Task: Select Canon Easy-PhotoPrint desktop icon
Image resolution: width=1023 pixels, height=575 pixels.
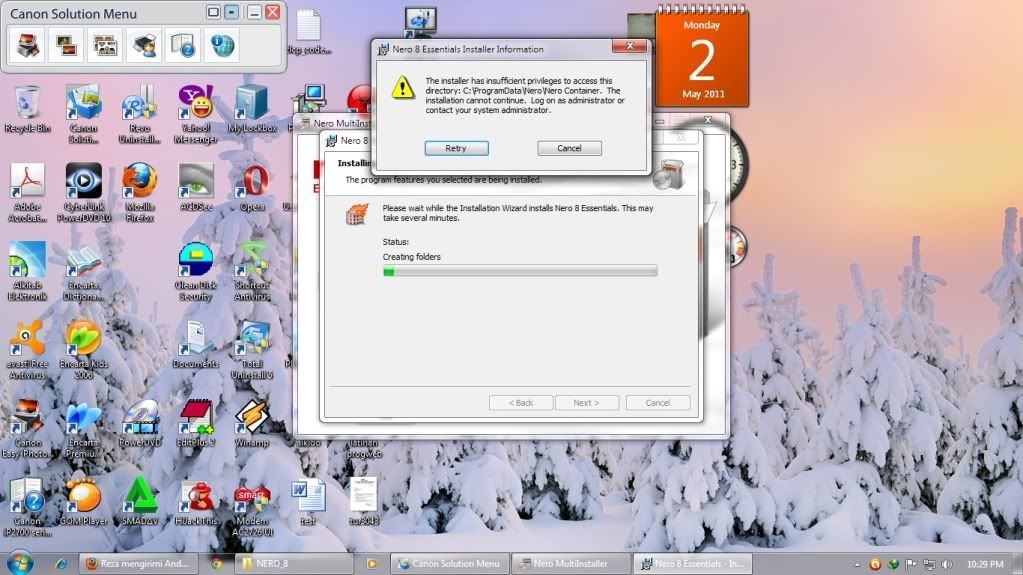Action: (27, 429)
